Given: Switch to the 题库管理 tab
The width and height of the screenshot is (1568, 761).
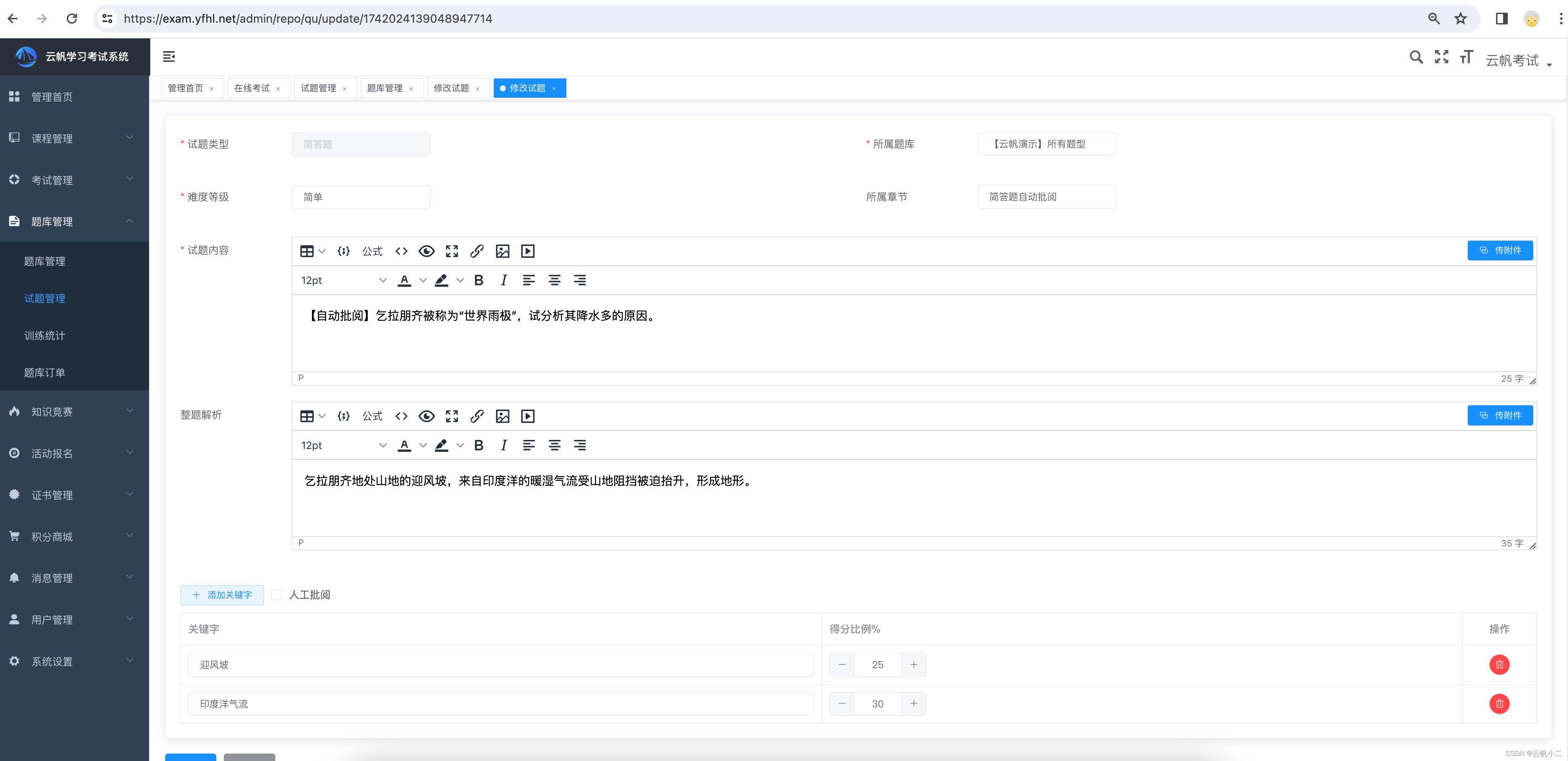Looking at the screenshot, I should 385,88.
